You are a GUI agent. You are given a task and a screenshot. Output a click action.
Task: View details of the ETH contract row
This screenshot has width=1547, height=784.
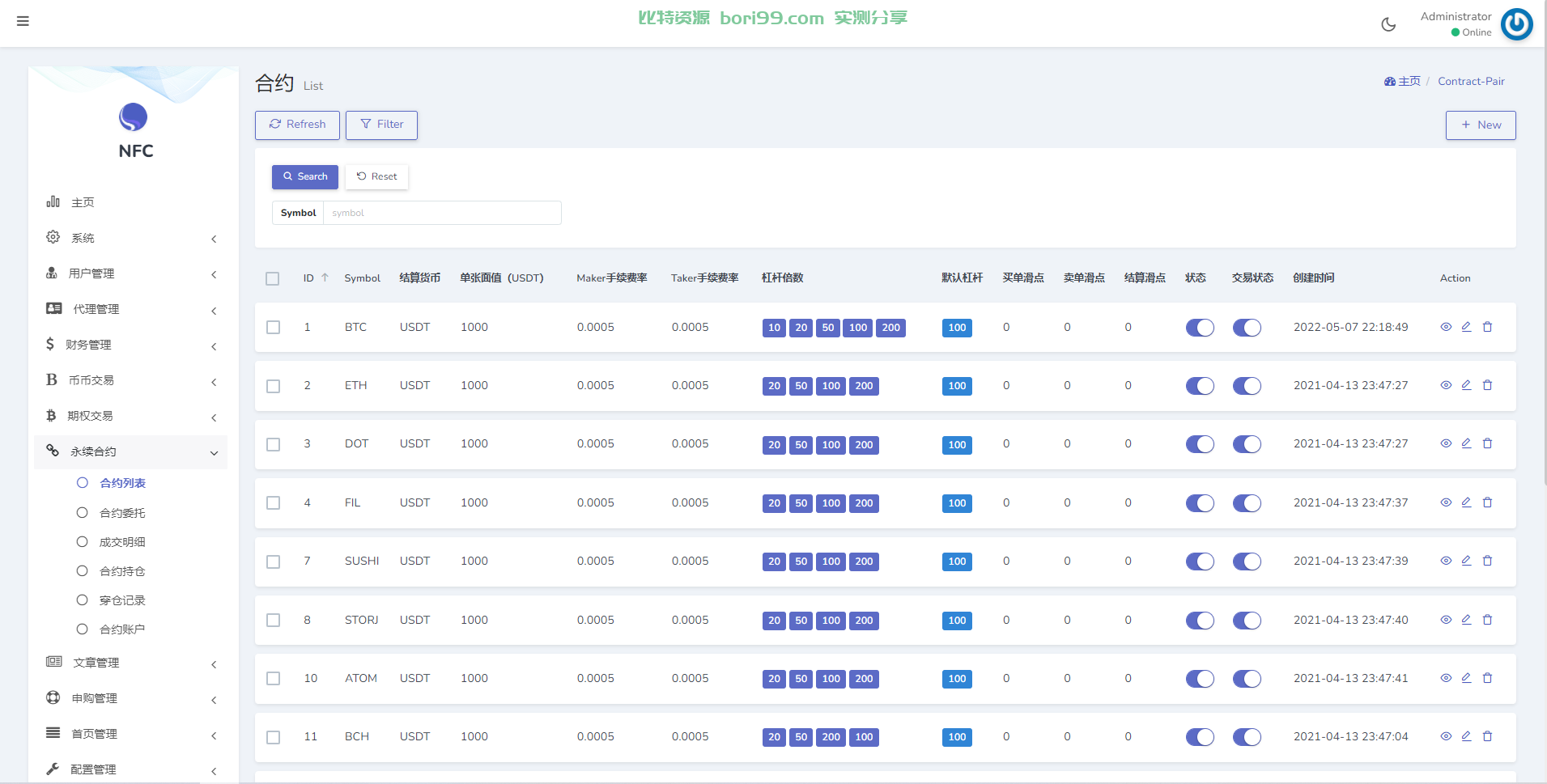point(1446,385)
